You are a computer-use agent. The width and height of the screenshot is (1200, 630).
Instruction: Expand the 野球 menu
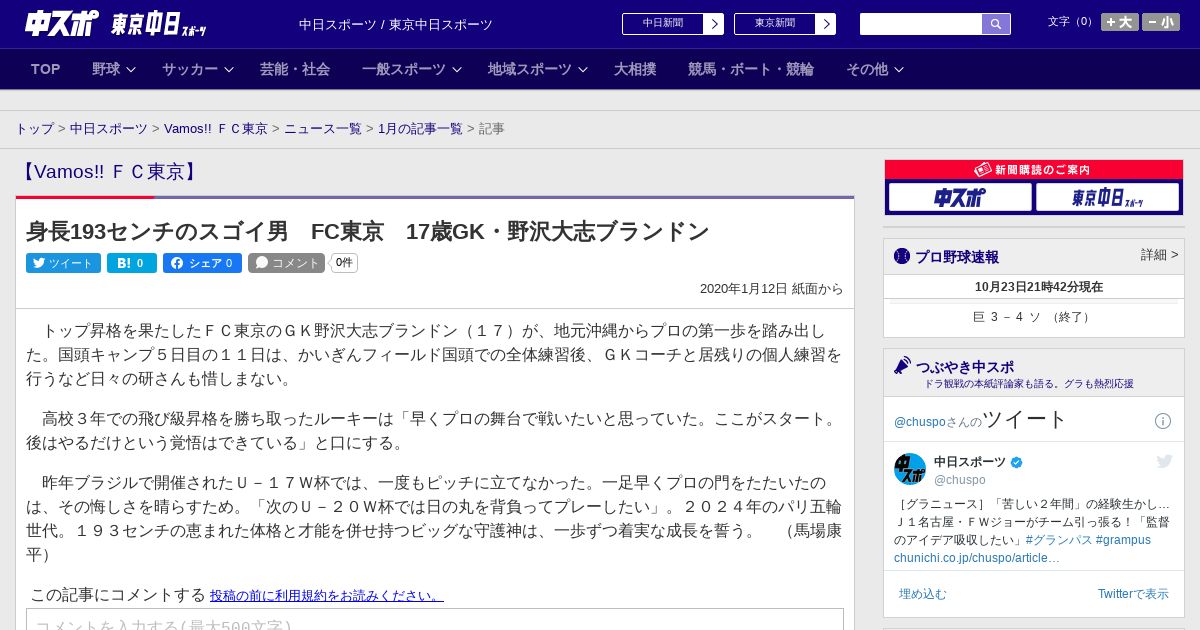(x=114, y=69)
